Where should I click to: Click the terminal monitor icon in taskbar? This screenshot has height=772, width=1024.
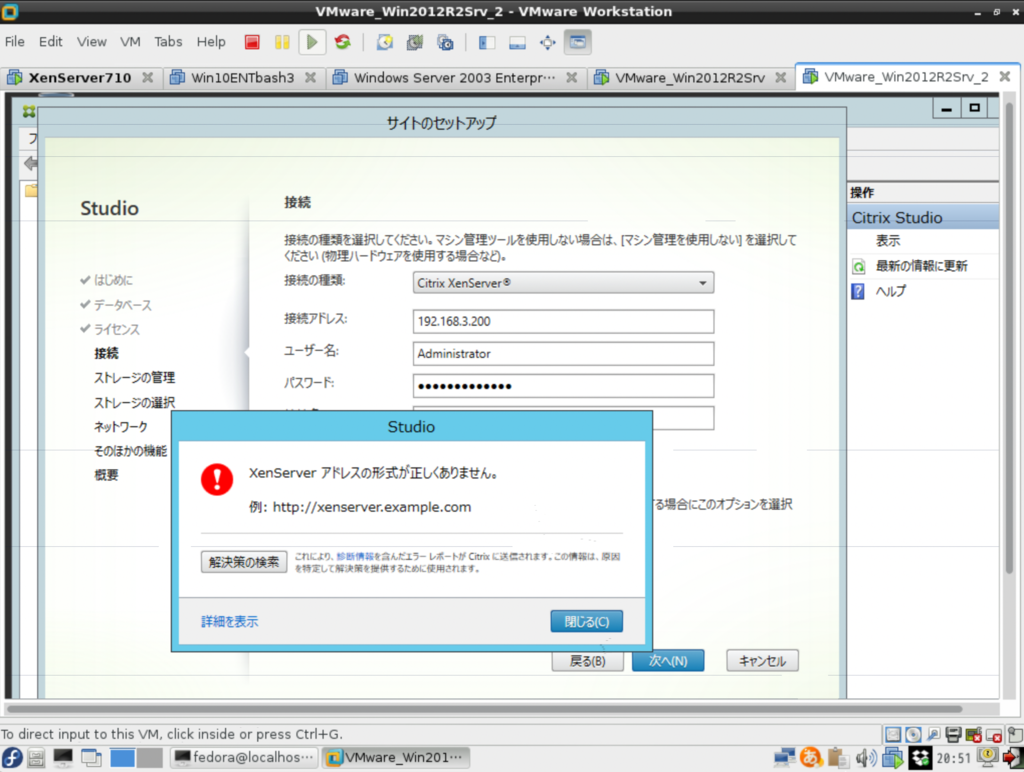coord(63,758)
